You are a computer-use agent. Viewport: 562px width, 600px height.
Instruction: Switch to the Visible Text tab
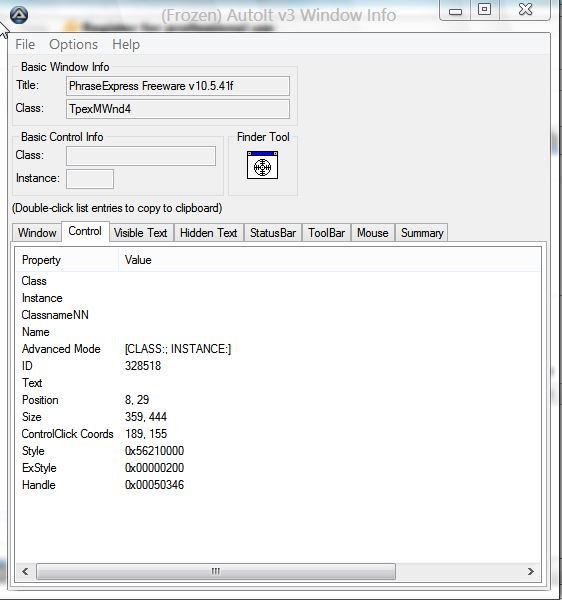coord(140,233)
